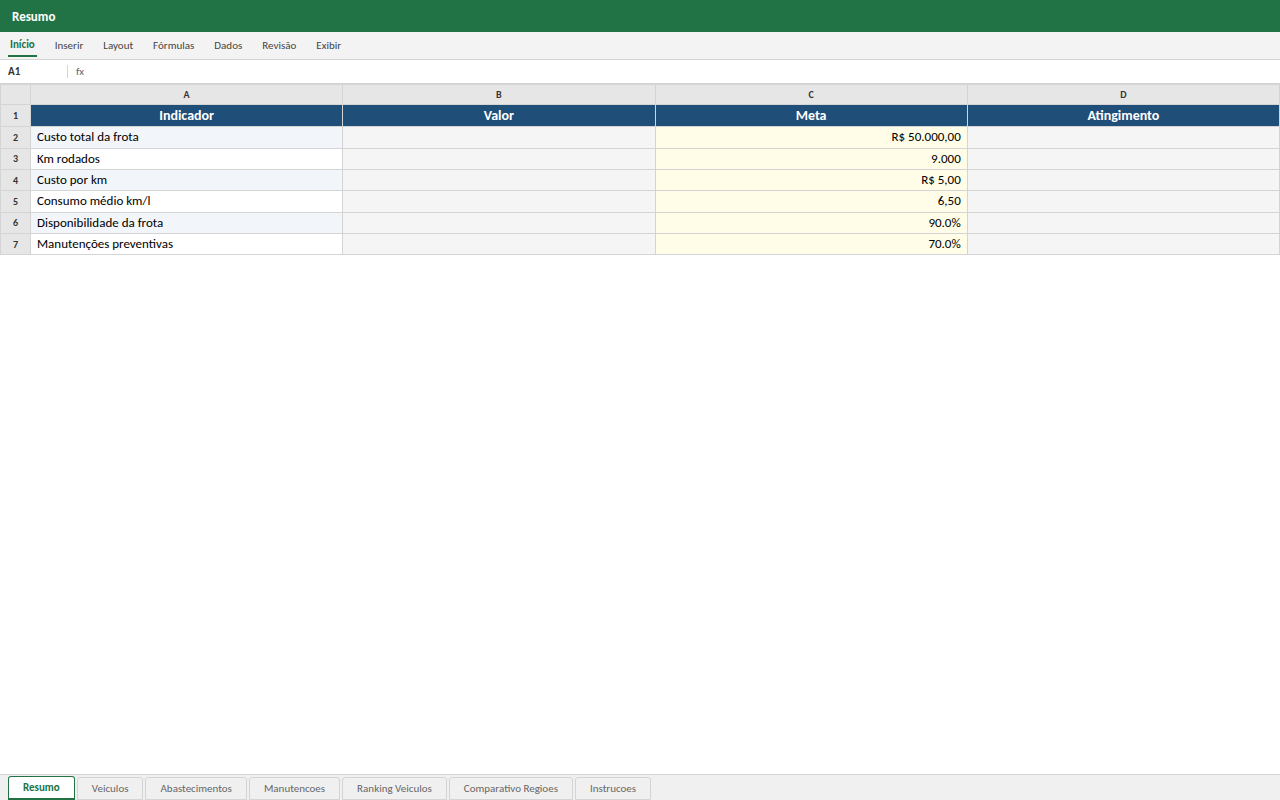Click the empty Valor cell for Km rodados
Screen dimensions: 1280x800
499,159
